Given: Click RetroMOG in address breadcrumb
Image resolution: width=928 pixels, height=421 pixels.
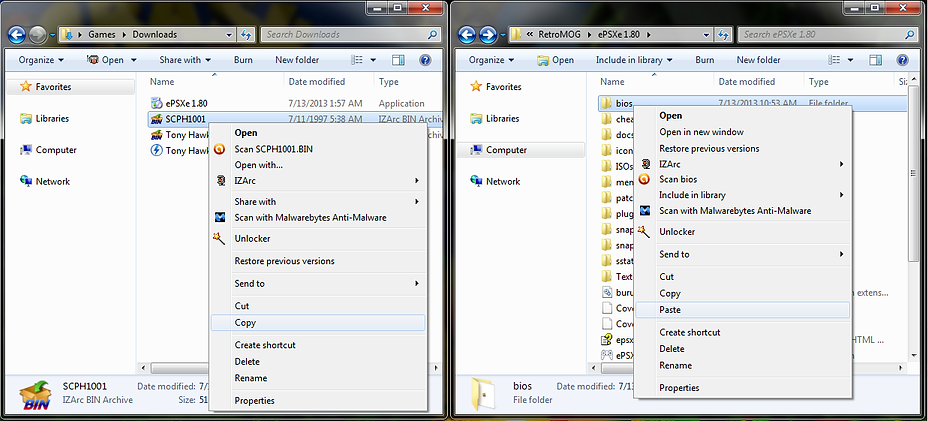Looking at the screenshot, I should click(x=560, y=34).
